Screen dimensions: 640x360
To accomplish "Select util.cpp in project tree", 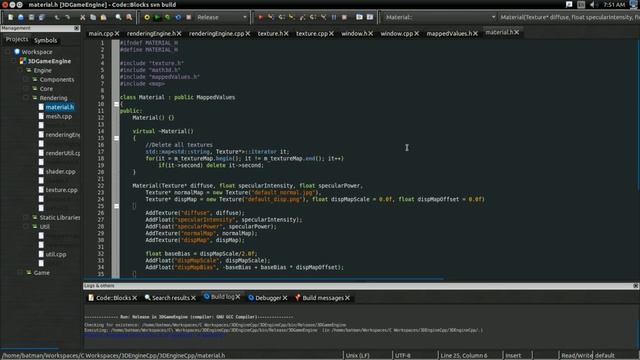I will point(56,254).
